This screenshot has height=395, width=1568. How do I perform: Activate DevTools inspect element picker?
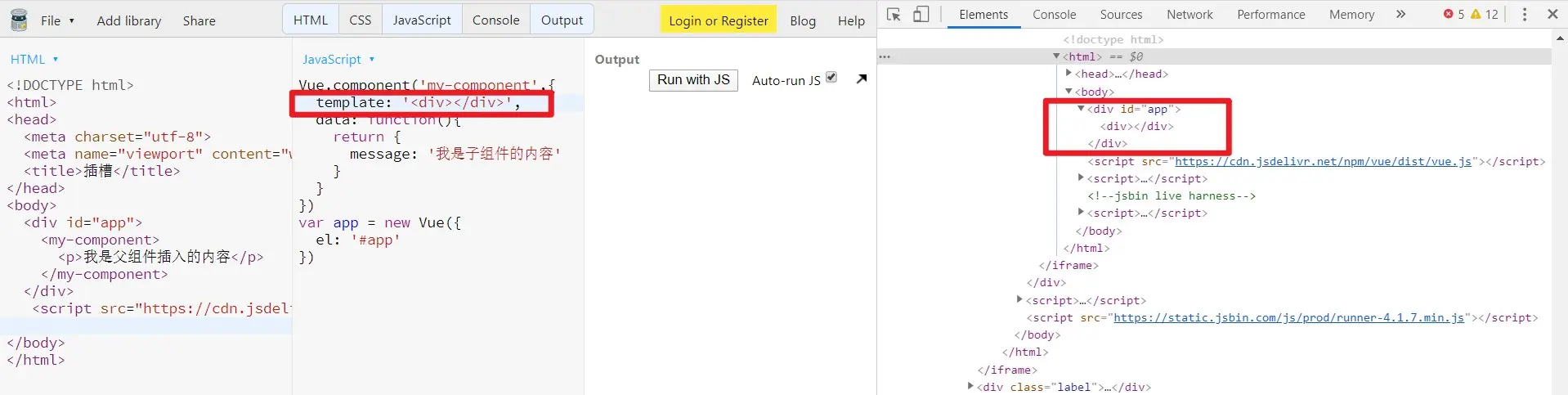[894, 14]
